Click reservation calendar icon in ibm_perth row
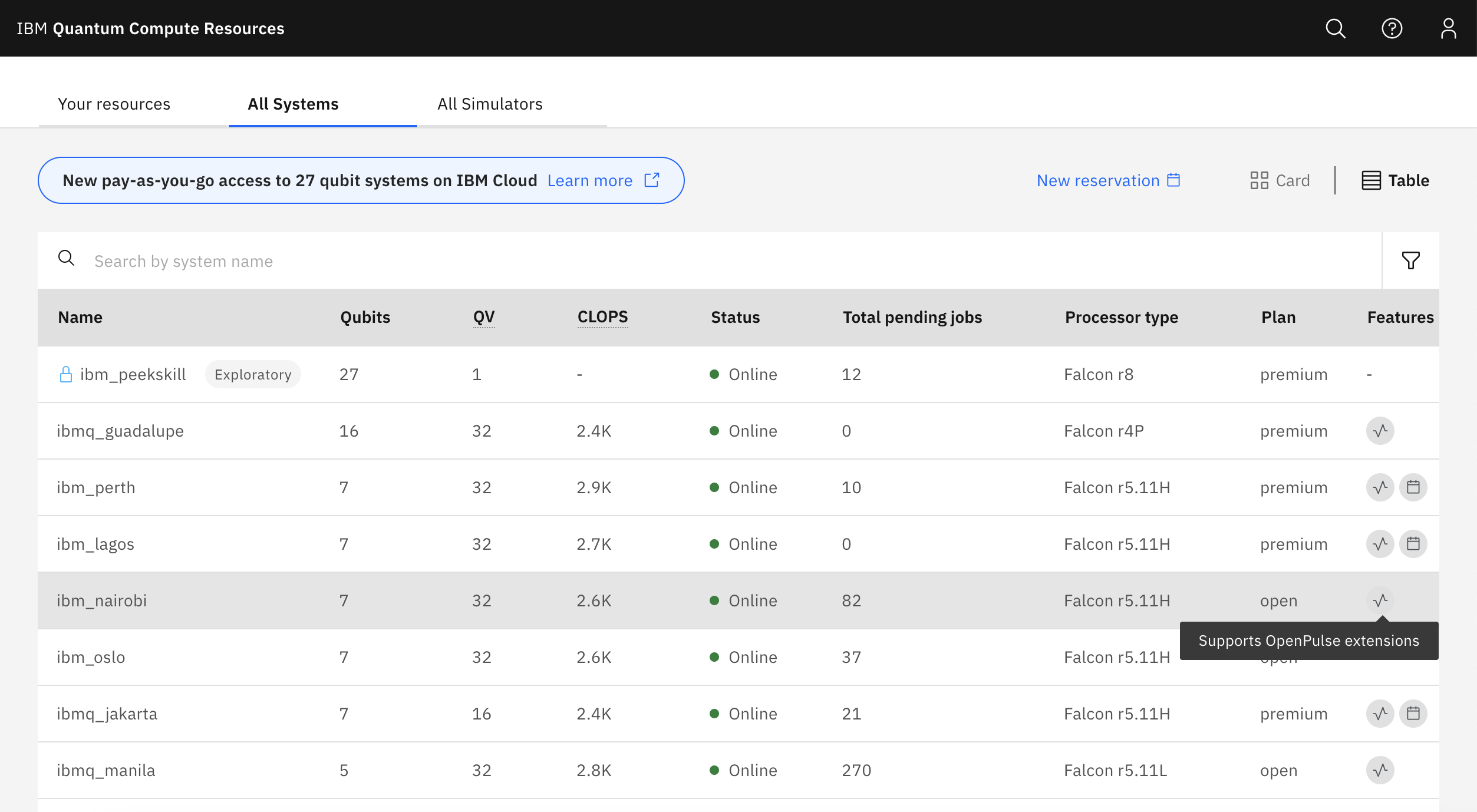The width and height of the screenshot is (1477, 812). click(1413, 487)
